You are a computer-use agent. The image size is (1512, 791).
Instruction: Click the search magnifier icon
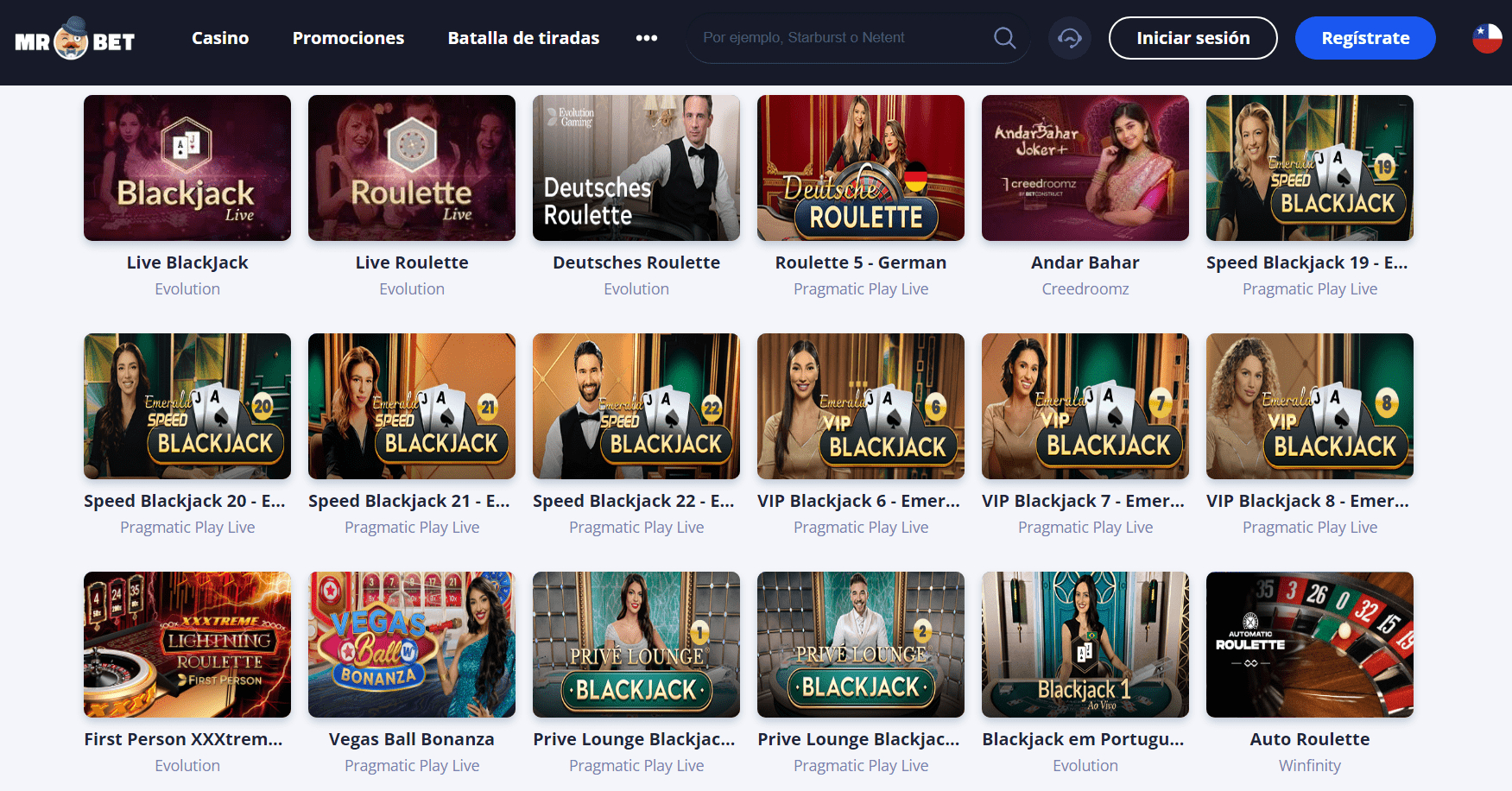click(1004, 37)
